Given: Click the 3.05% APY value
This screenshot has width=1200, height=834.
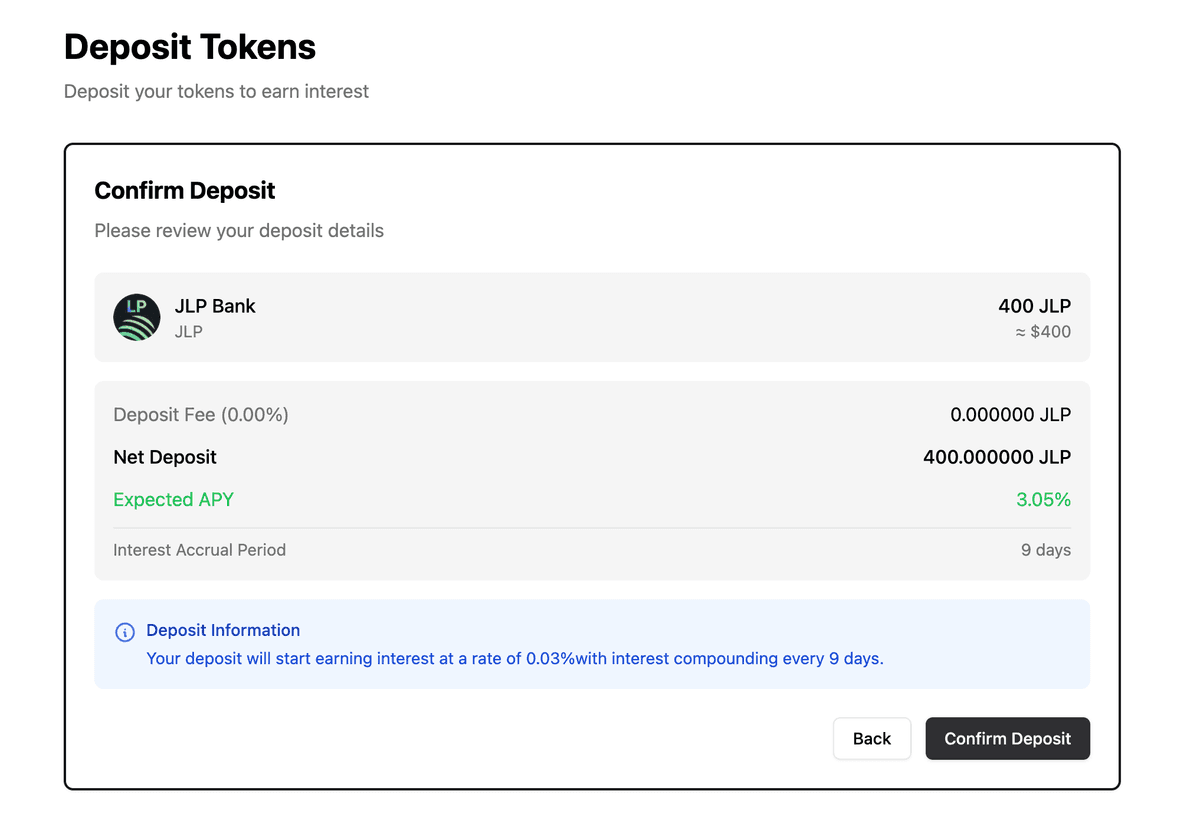Looking at the screenshot, I should (x=1043, y=499).
